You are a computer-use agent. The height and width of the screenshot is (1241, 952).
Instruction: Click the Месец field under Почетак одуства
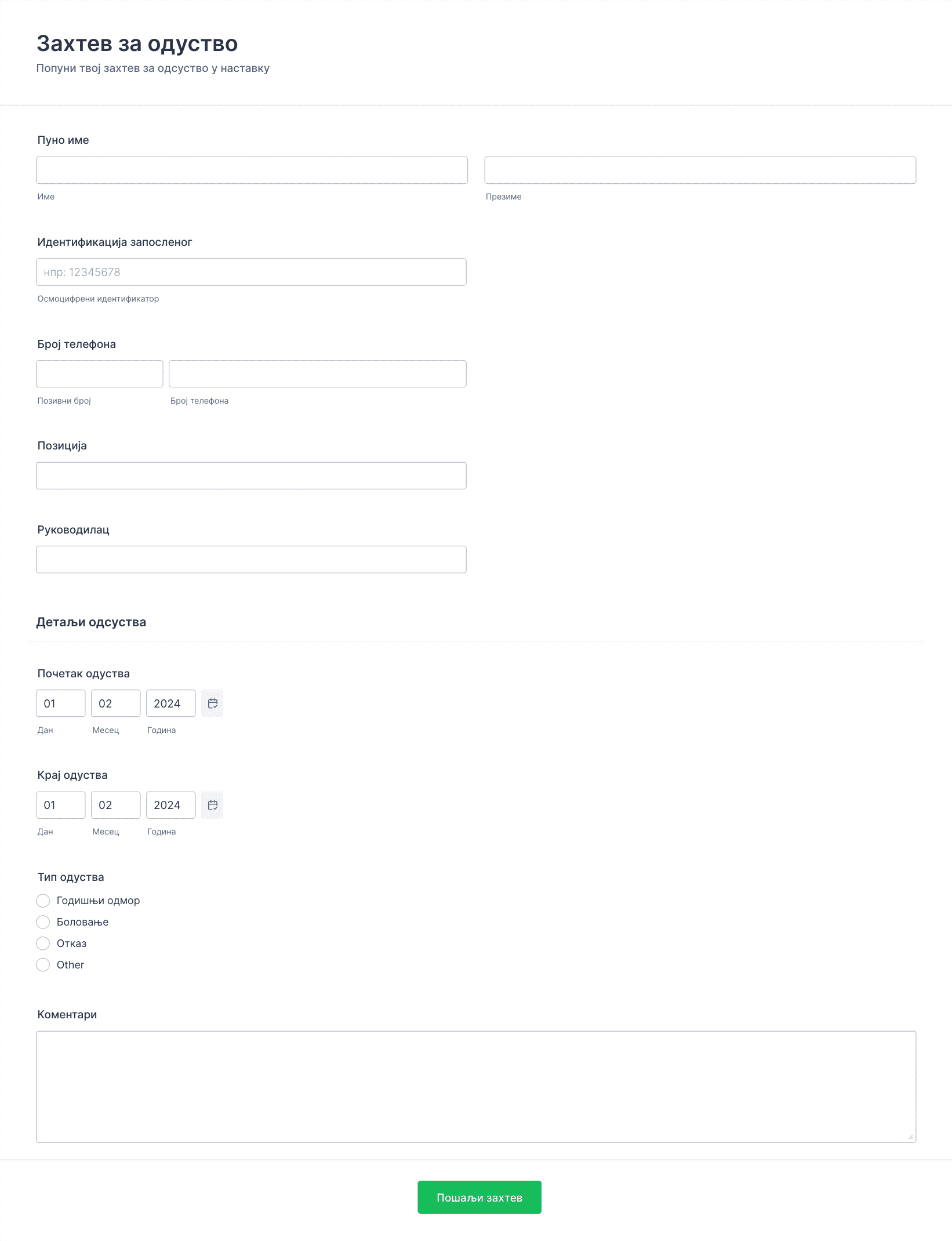click(x=116, y=703)
